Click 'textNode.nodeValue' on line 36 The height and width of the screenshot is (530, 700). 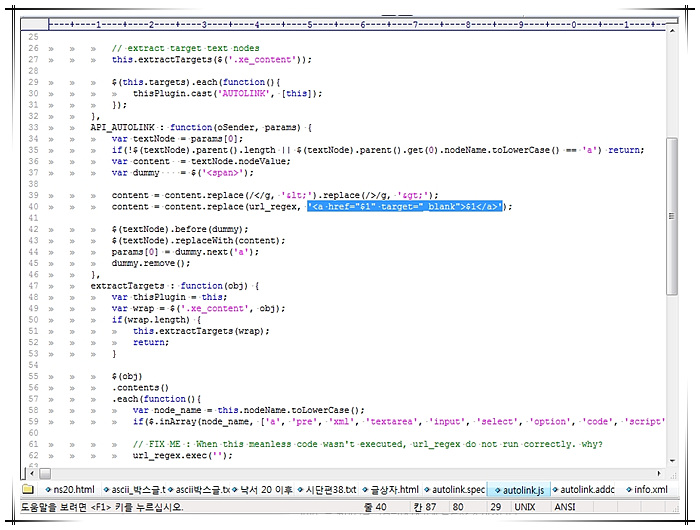pos(240,161)
